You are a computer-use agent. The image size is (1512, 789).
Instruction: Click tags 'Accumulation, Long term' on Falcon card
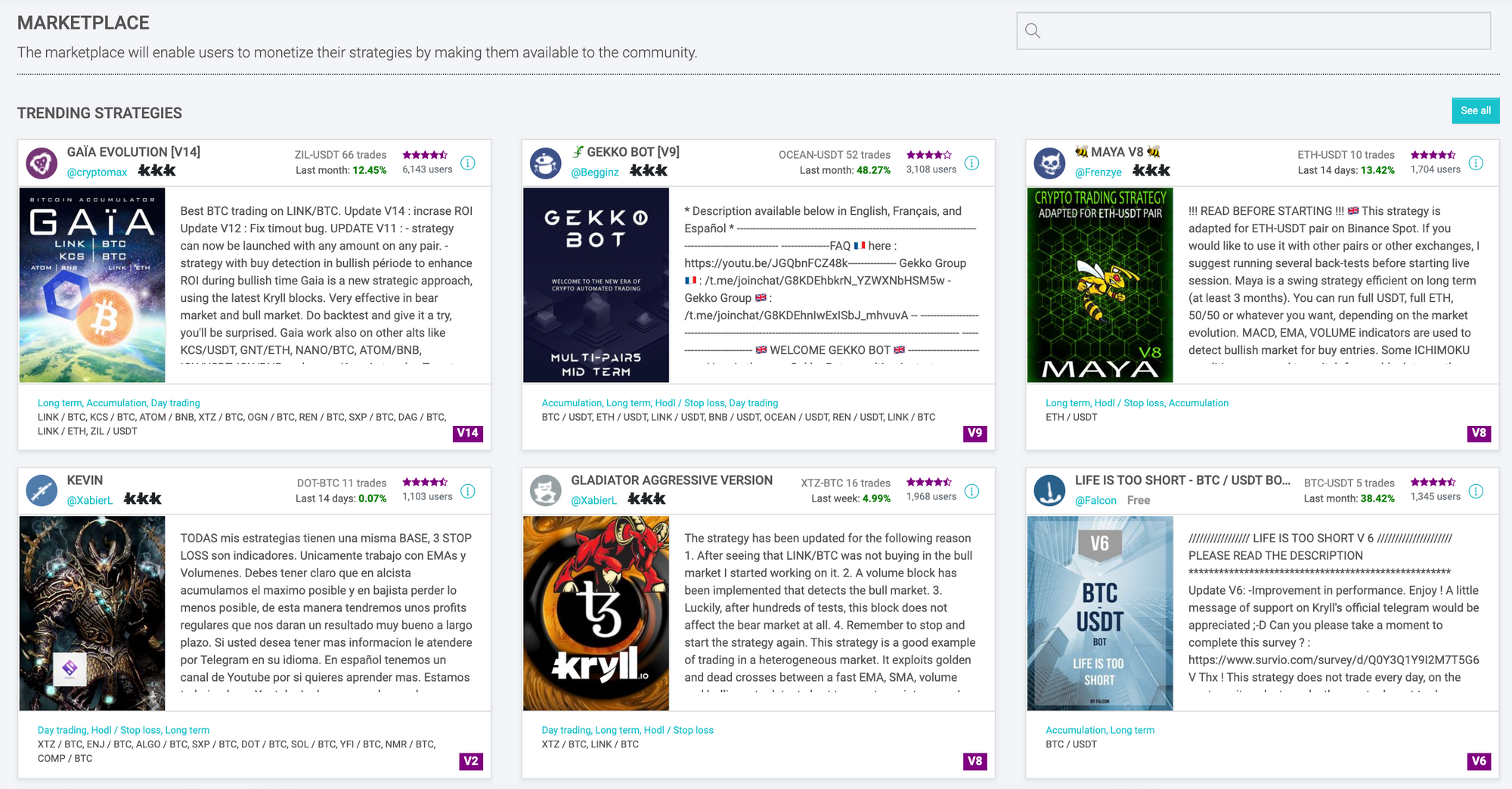coord(1100,730)
